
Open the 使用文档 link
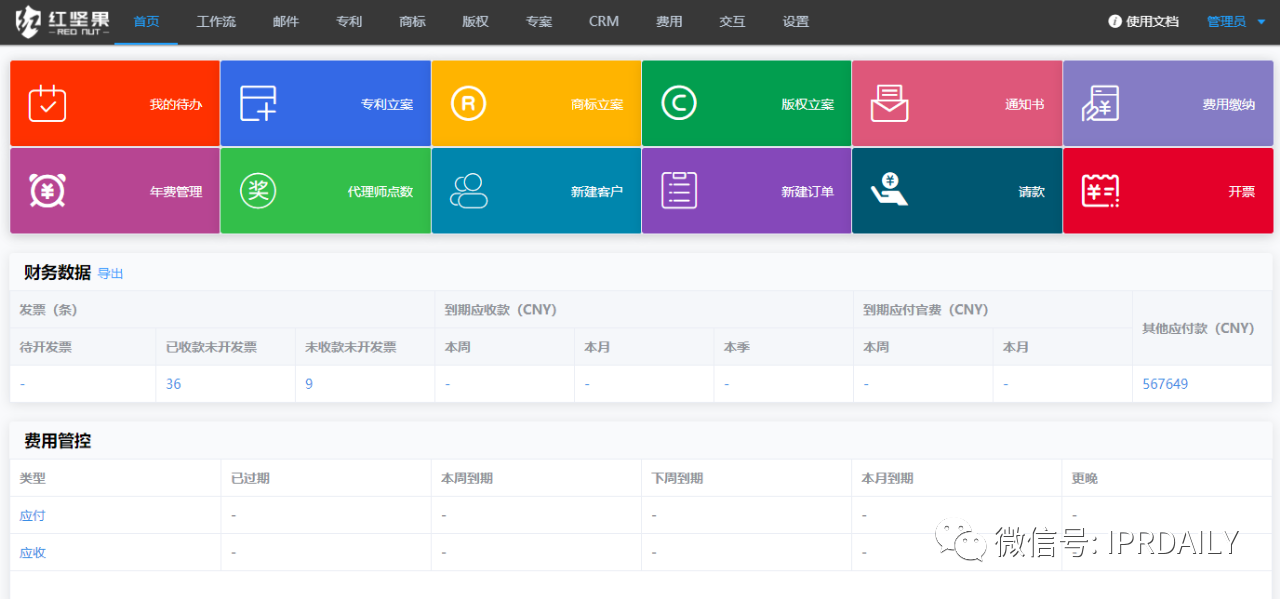pos(1152,21)
